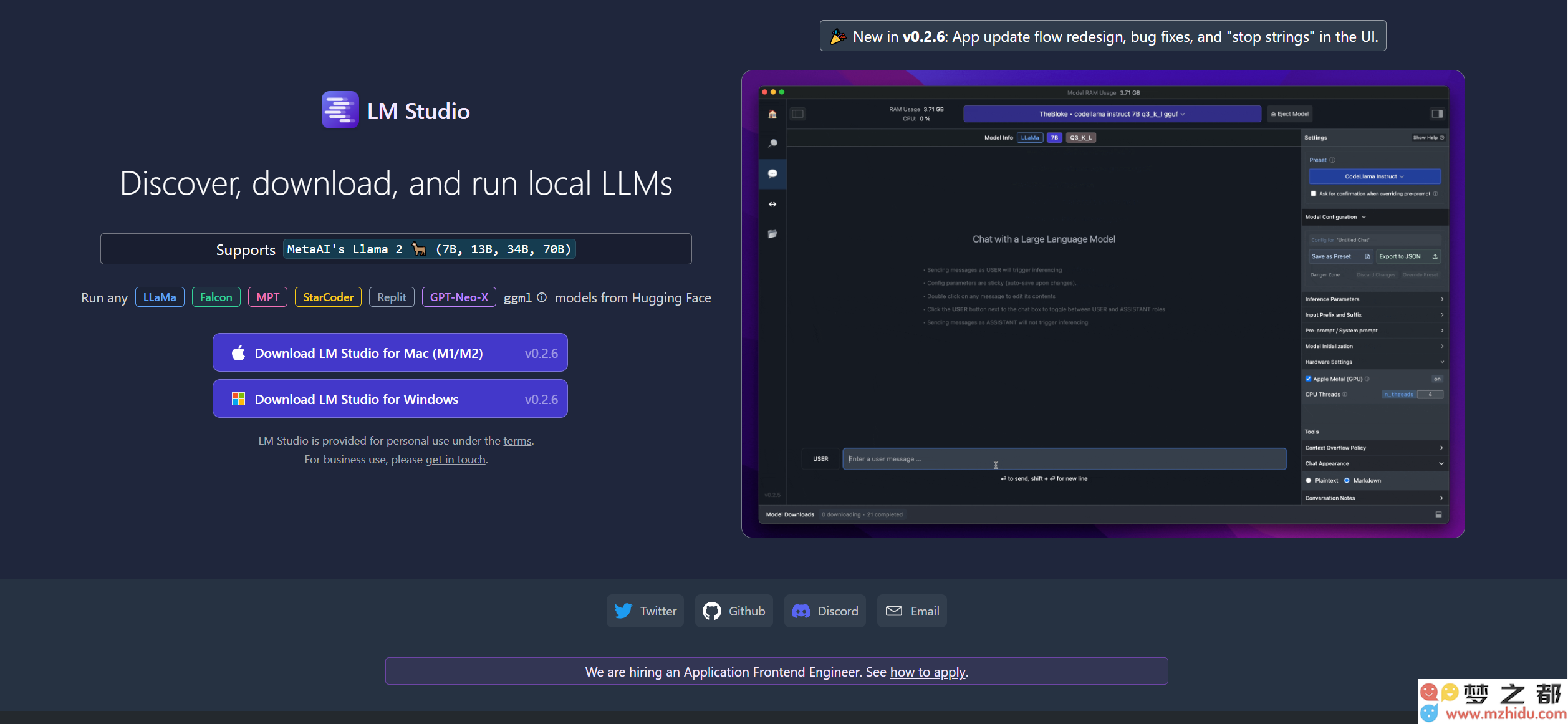Image resolution: width=1568 pixels, height=724 pixels.
Task: Enable Apple Metal (GPU) checkbox
Action: [1308, 379]
